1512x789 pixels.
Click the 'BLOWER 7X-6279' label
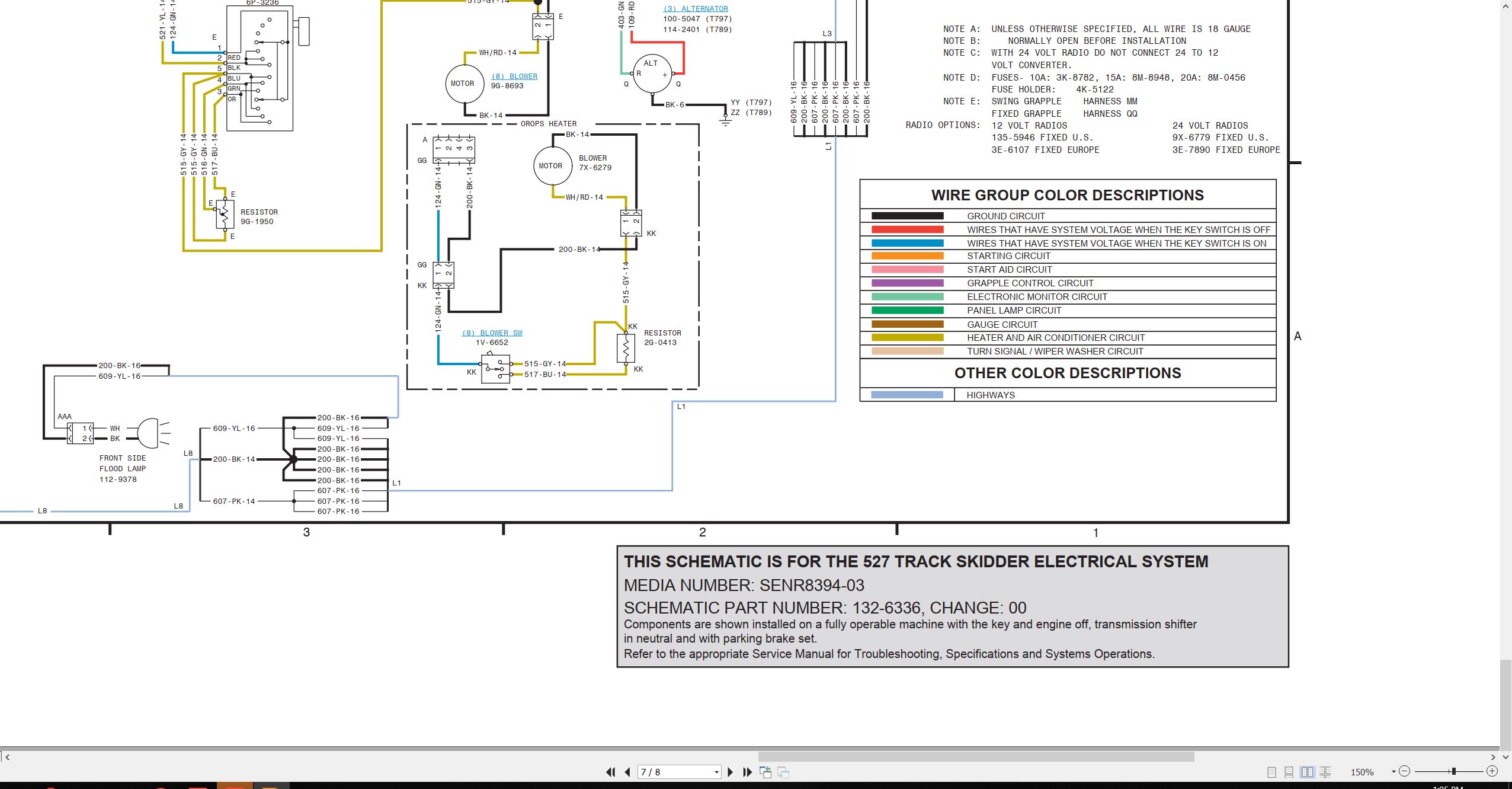(595, 163)
